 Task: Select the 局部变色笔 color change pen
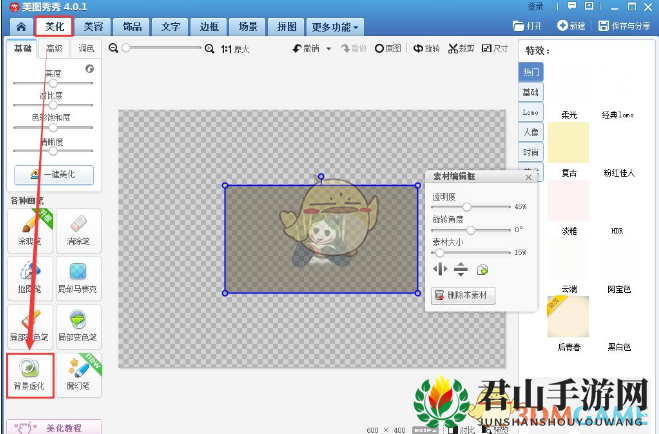click(x=79, y=327)
